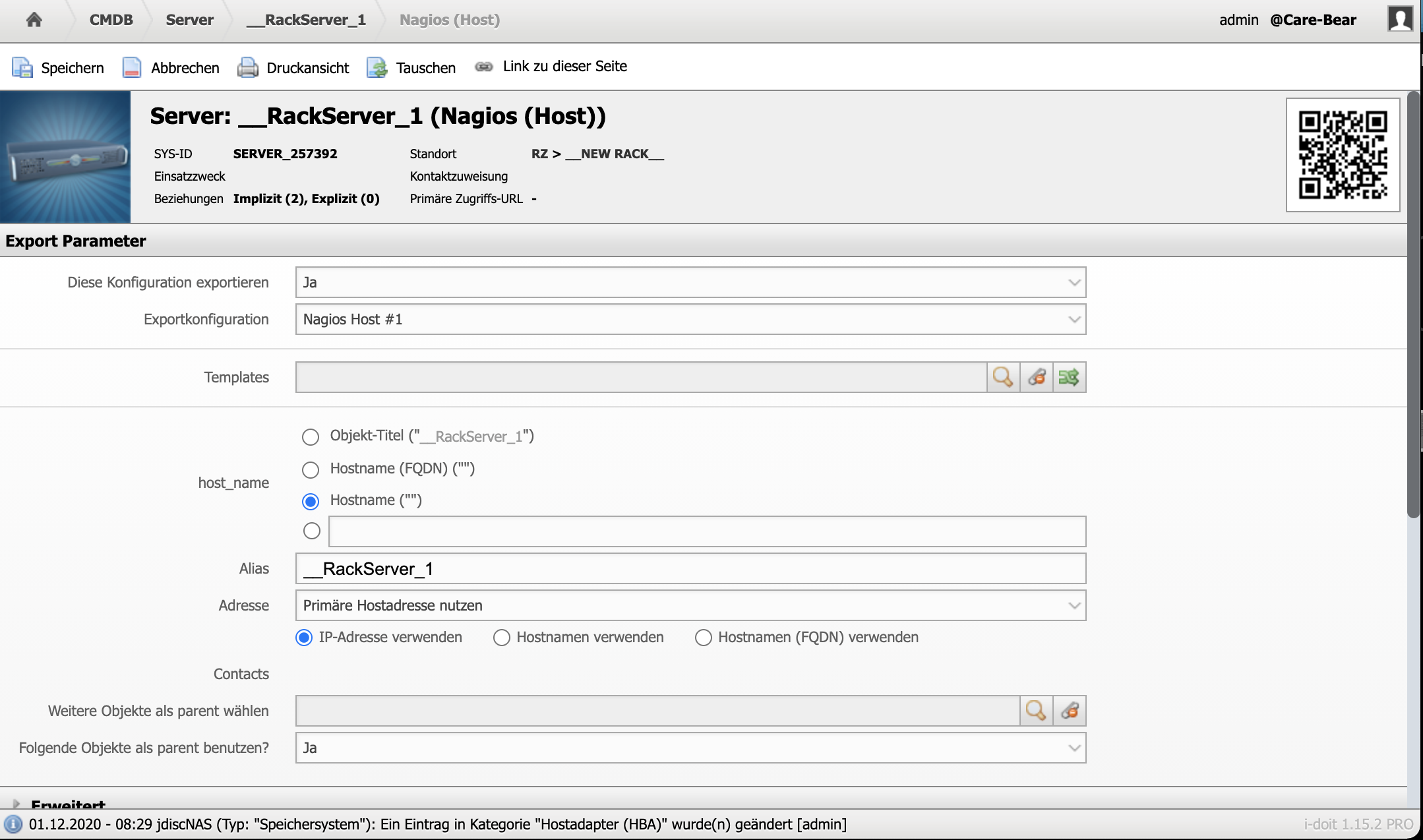Open Nagios (Host) breadcrumb item
This screenshot has width=1423, height=840.
point(450,20)
